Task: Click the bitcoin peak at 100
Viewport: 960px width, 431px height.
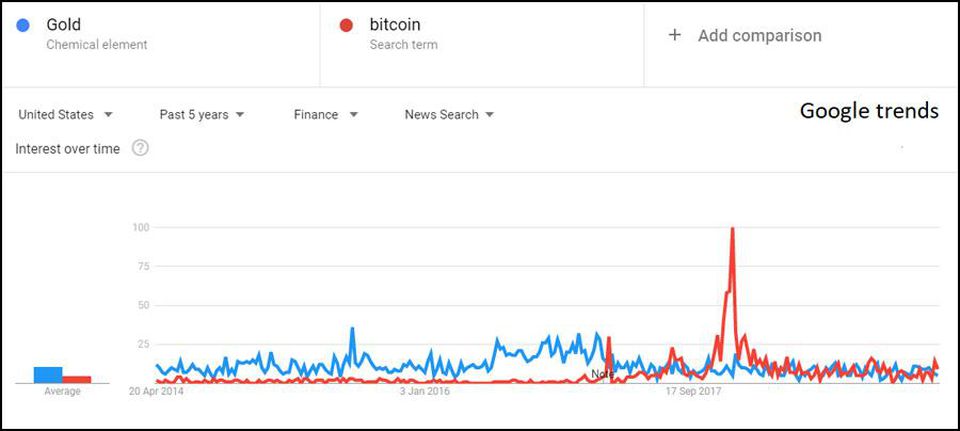Action: (733, 229)
